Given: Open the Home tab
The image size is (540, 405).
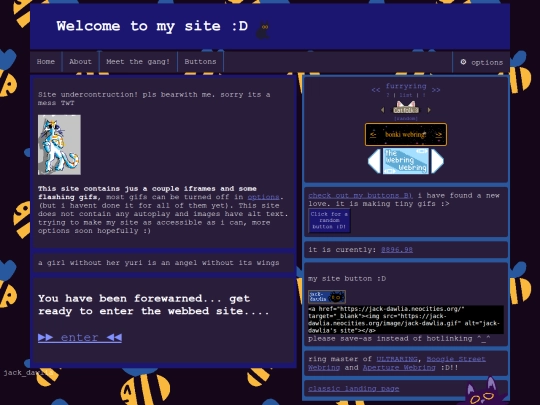Looking at the screenshot, I should pyautogui.click(x=46, y=62).
